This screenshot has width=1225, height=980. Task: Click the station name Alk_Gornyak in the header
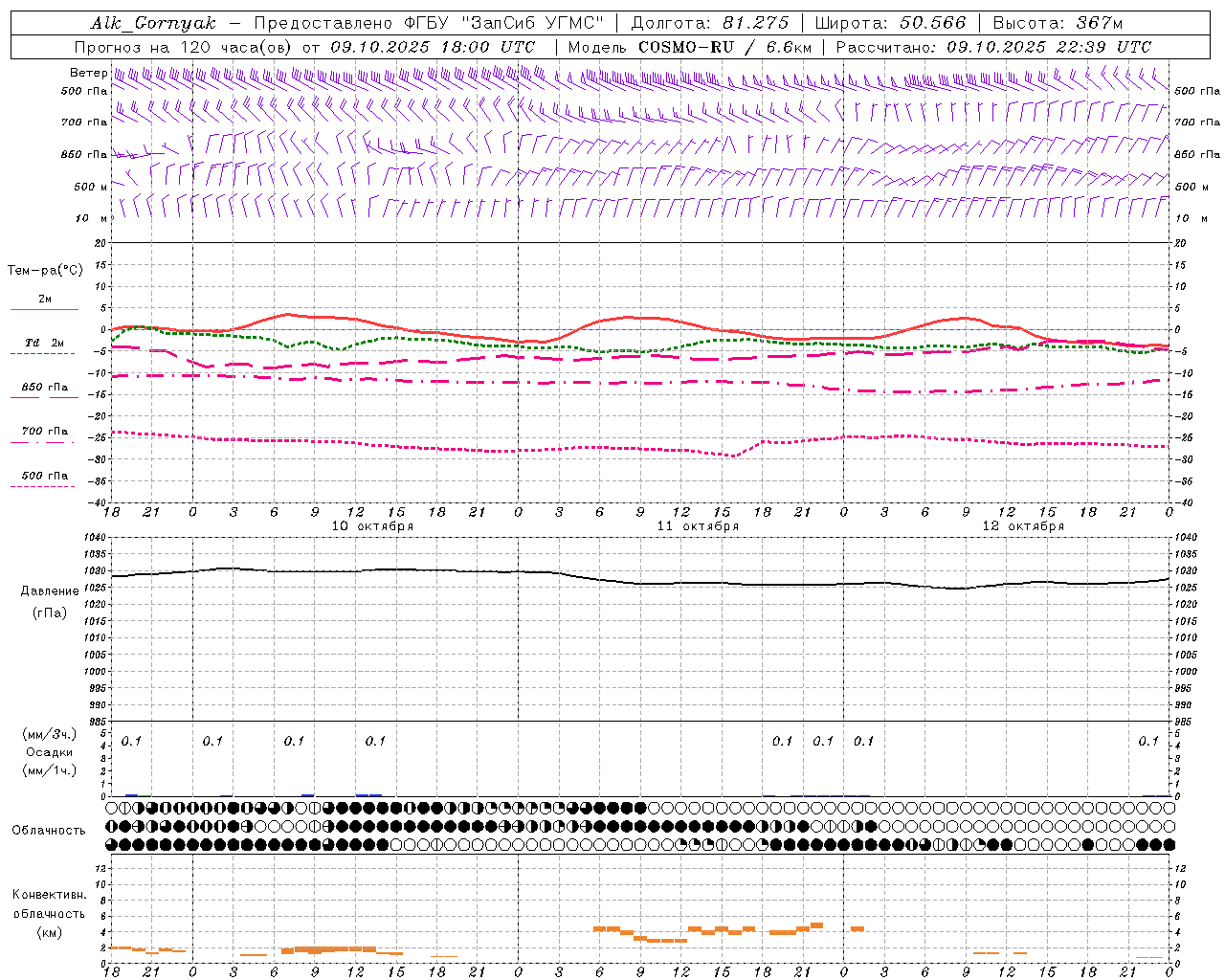point(154,23)
